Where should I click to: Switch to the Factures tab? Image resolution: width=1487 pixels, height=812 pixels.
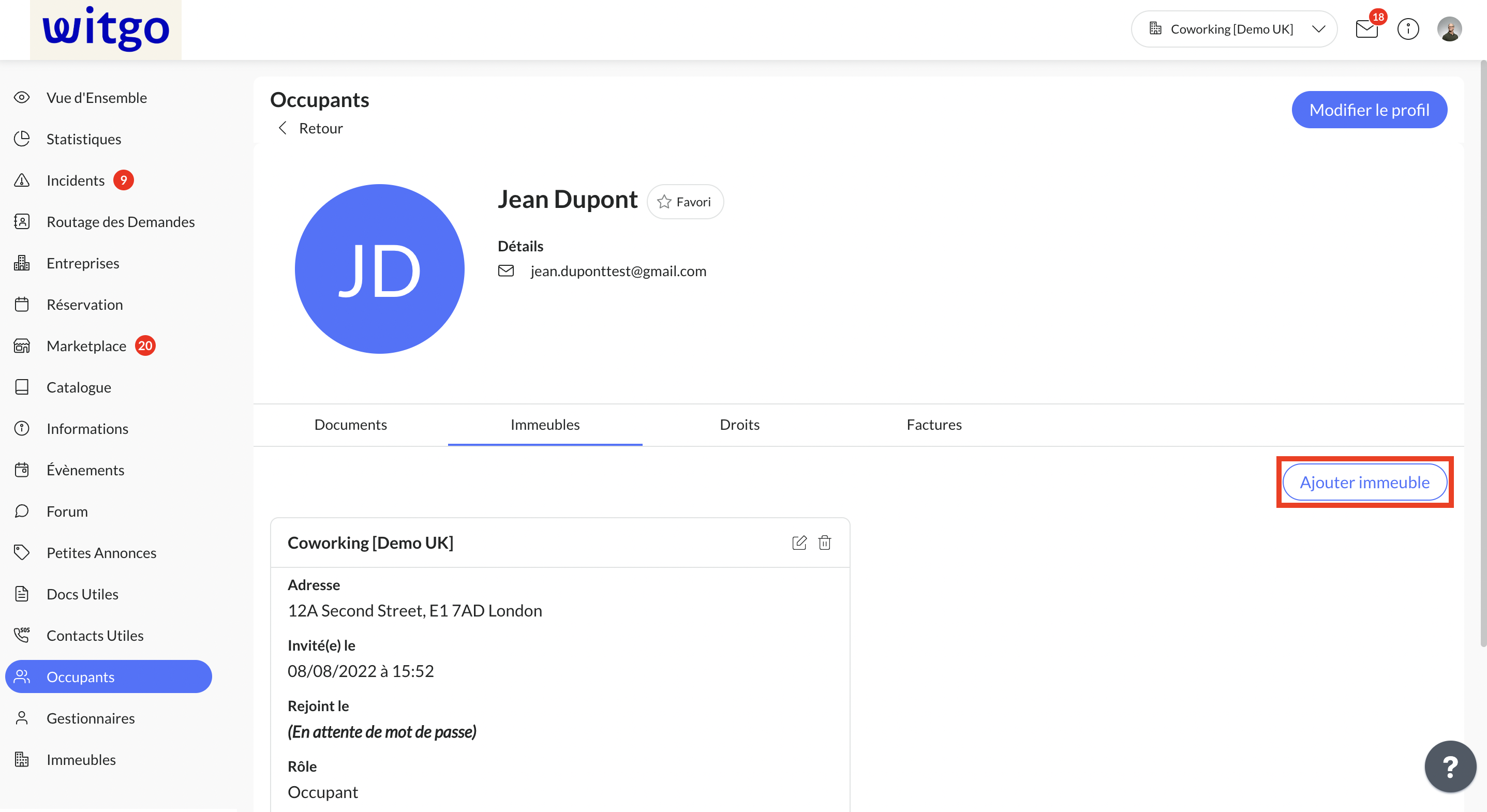[x=934, y=425]
